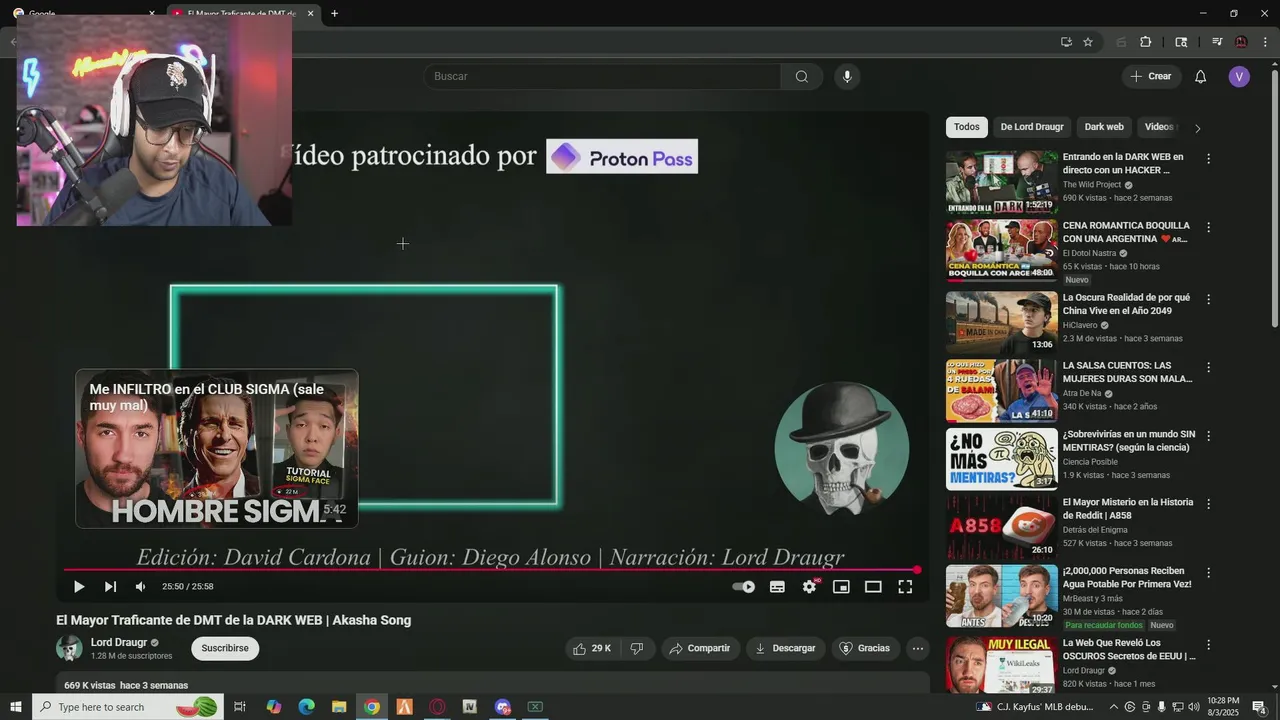Open options for 'La Oscura Realidad' video

(x=1208, y=299)
